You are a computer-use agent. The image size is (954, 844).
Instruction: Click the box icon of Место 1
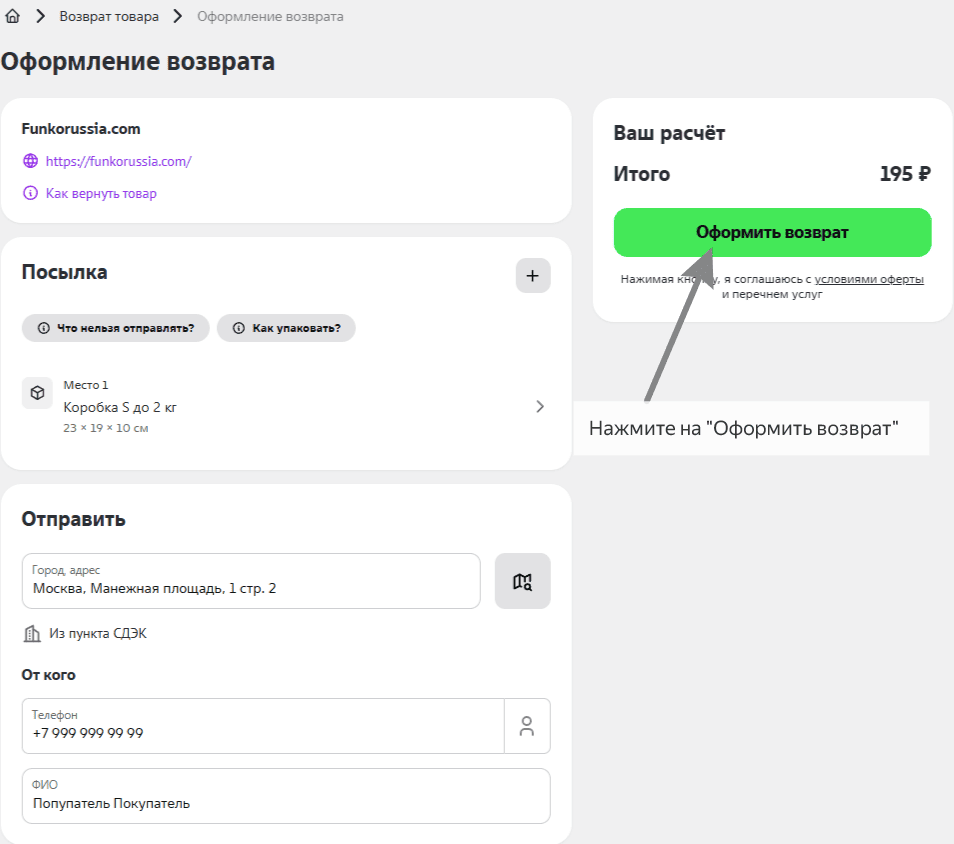point(37,393)
